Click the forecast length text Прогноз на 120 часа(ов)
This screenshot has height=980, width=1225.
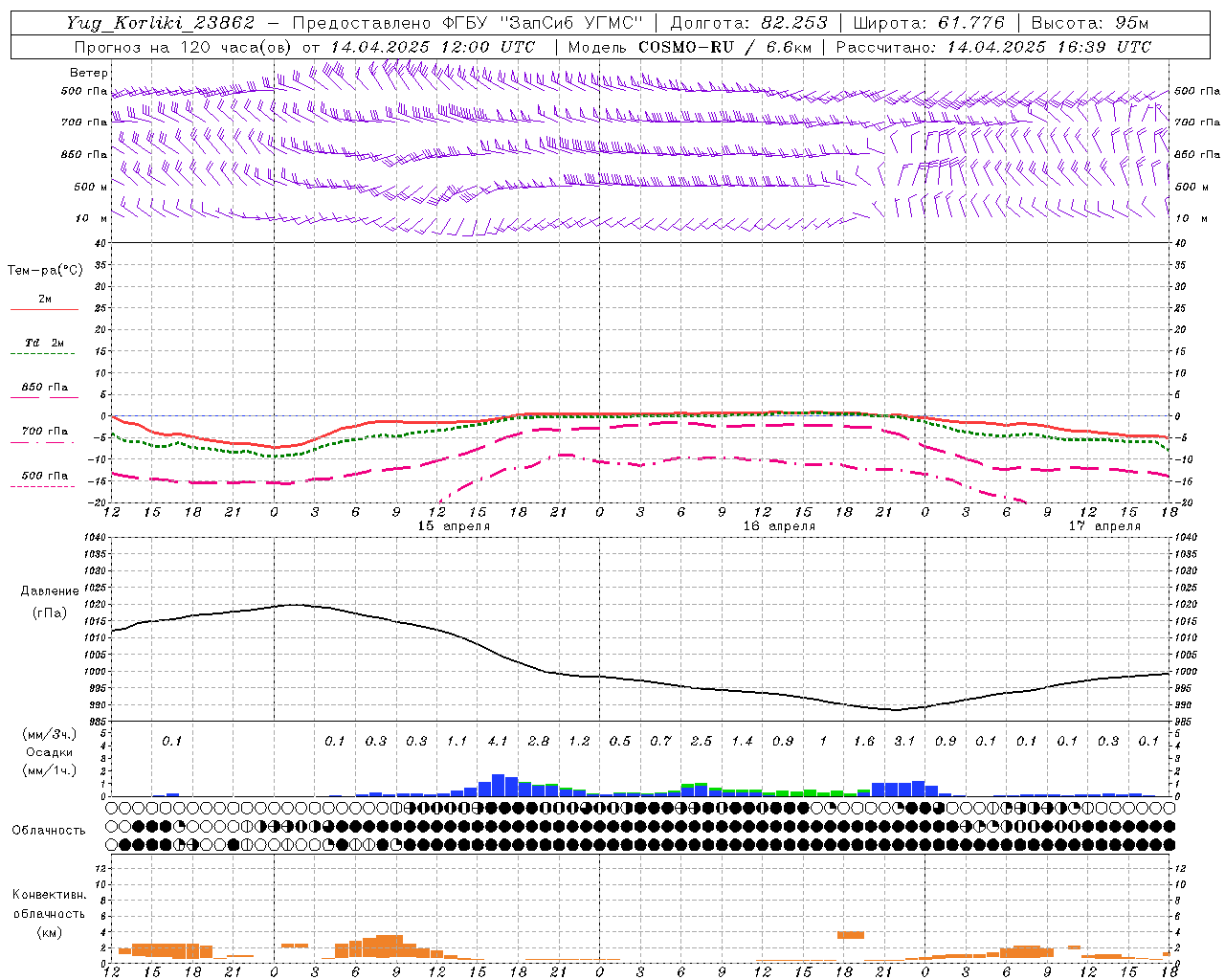184,47
